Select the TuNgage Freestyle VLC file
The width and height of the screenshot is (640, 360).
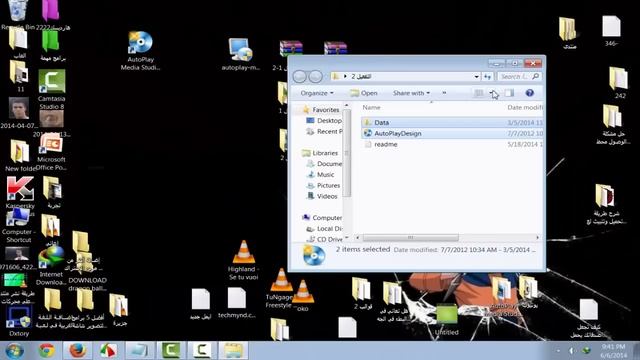281,289
